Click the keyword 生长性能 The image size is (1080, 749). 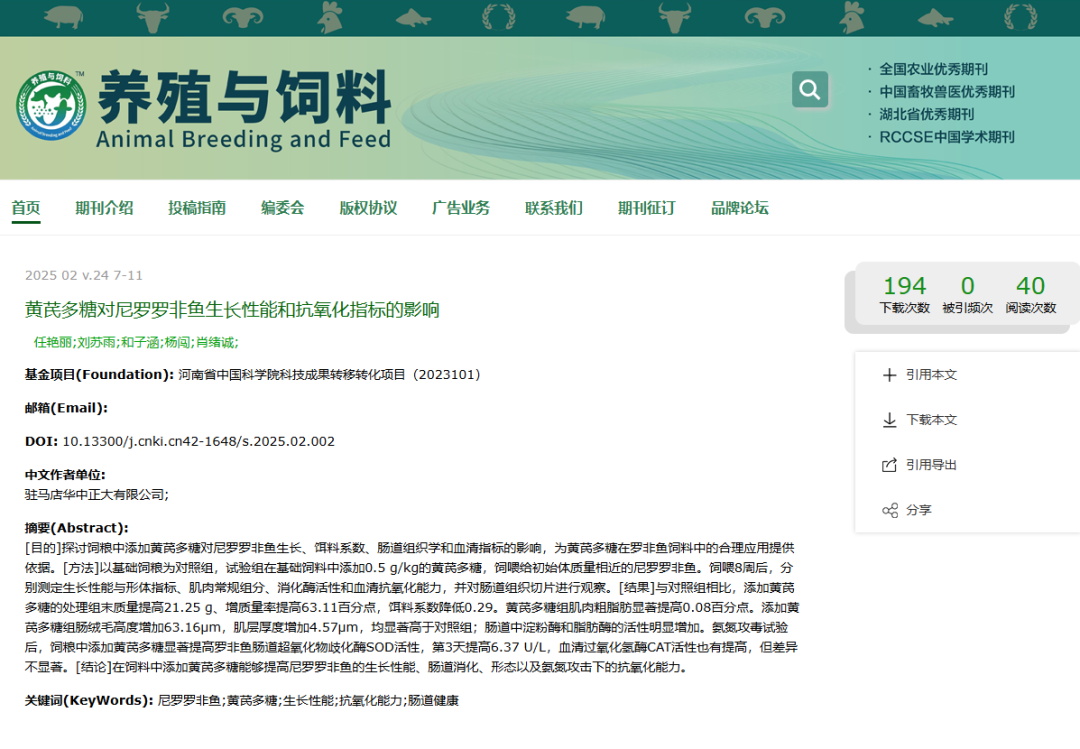[308, 701]
